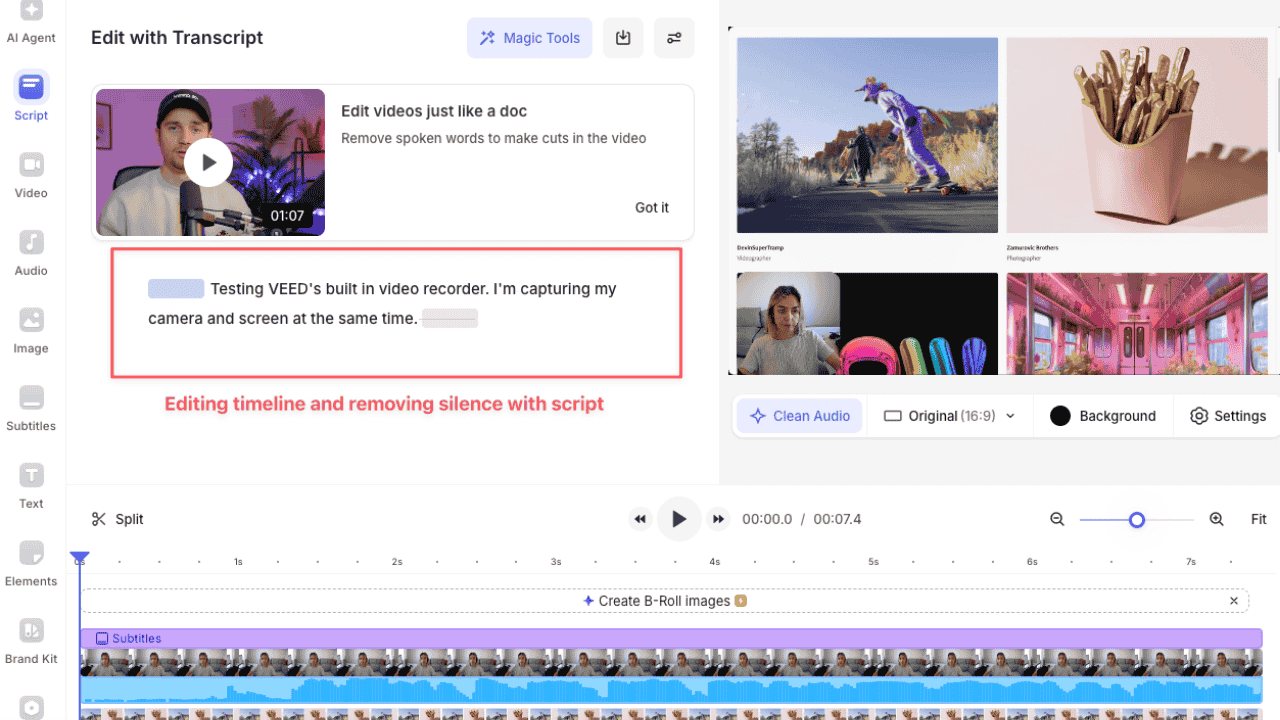Dismiss the tip with Got it
The image size is (1280, 720).
651,207
